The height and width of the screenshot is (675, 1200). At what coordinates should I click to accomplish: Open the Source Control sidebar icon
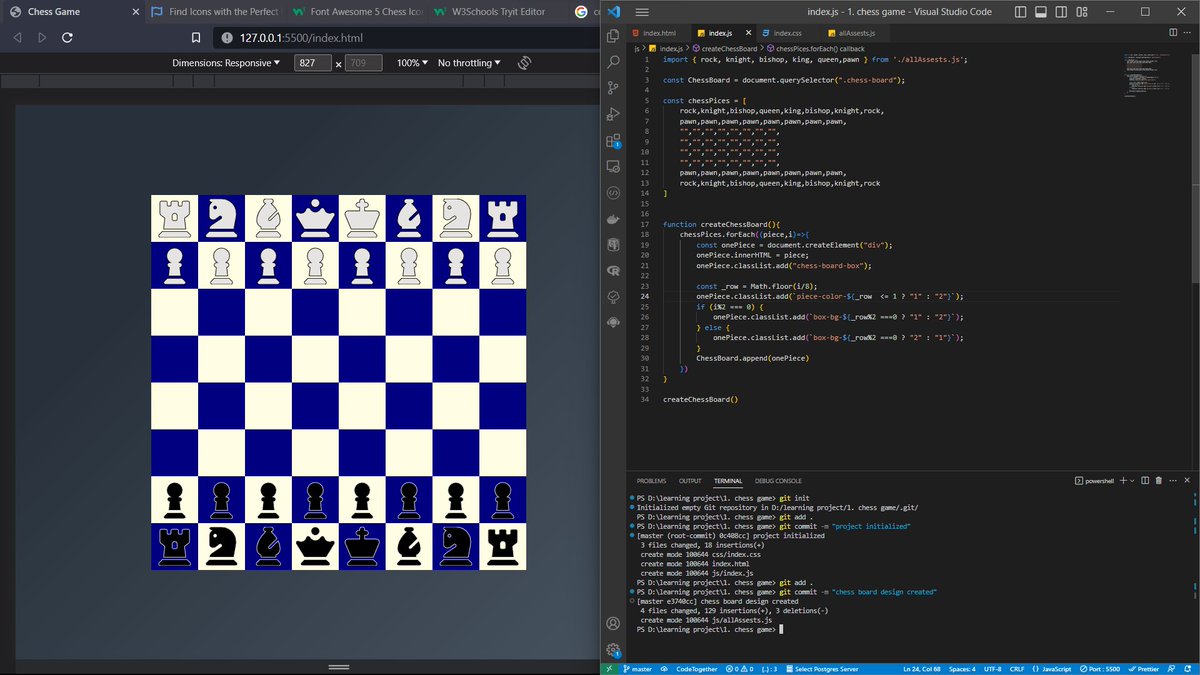tap(612, 87)
